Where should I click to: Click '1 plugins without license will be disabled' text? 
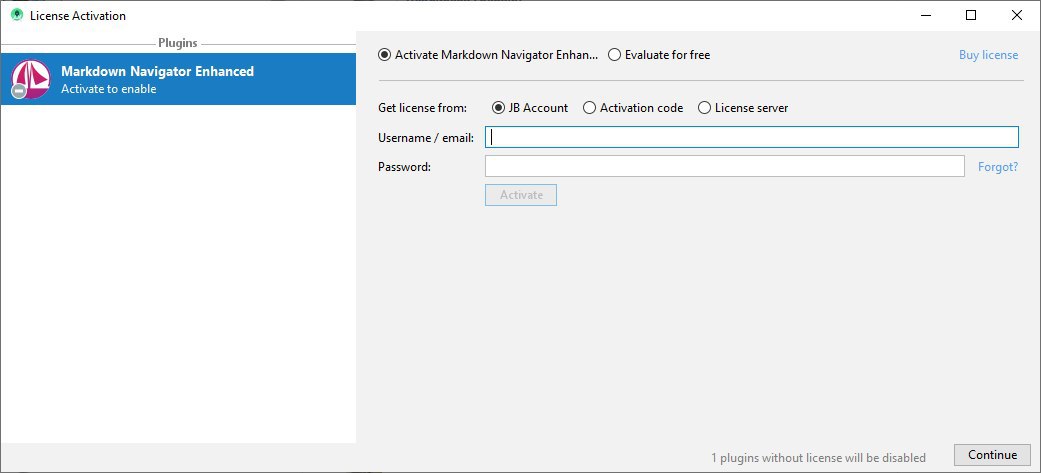click(x=818, y=458)
